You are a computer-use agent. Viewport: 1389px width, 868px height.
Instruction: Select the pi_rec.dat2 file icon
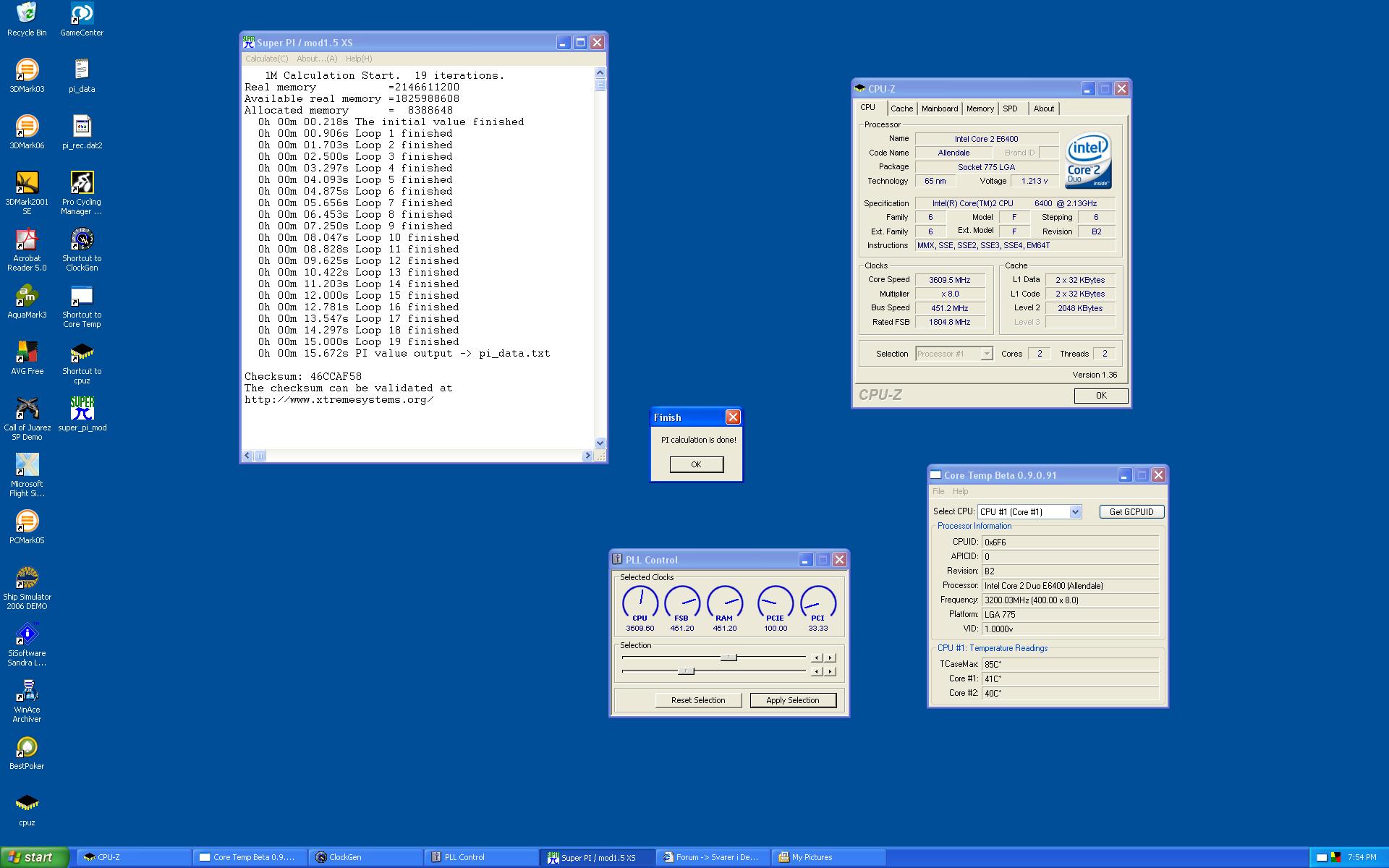click(82, 132)
